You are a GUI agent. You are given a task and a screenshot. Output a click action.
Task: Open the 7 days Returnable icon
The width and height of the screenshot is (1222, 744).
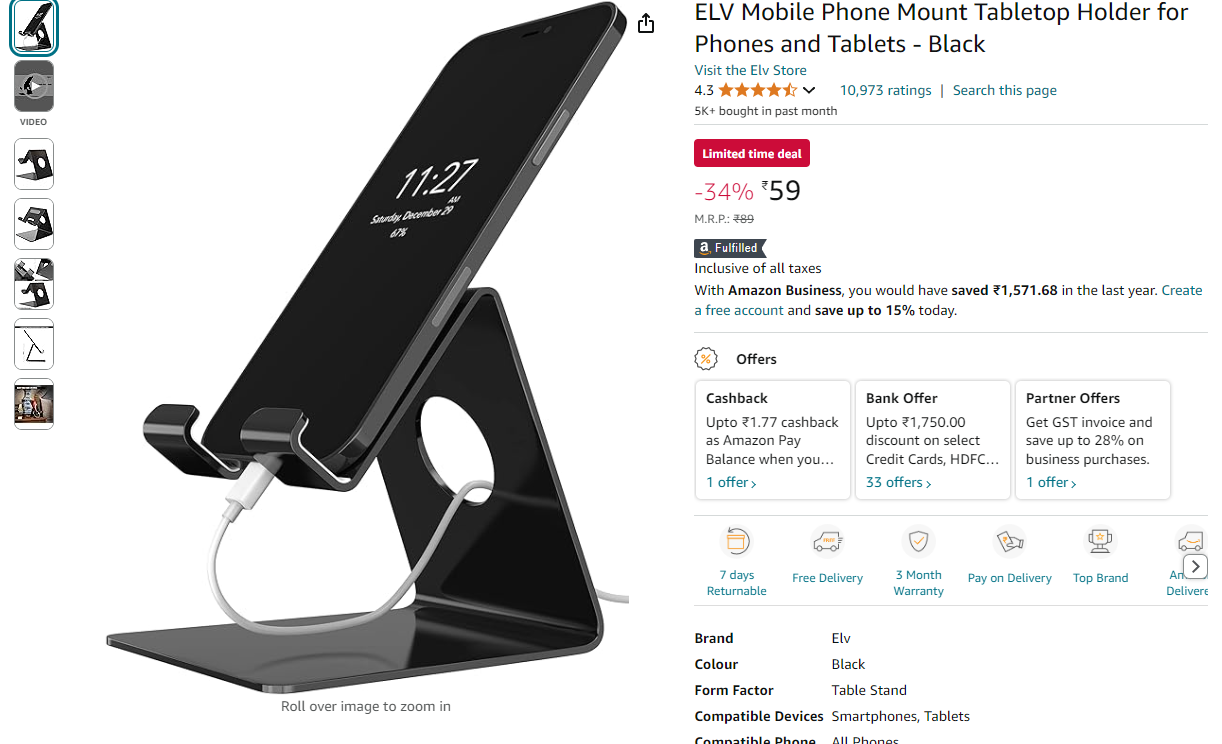click(737, 541)
